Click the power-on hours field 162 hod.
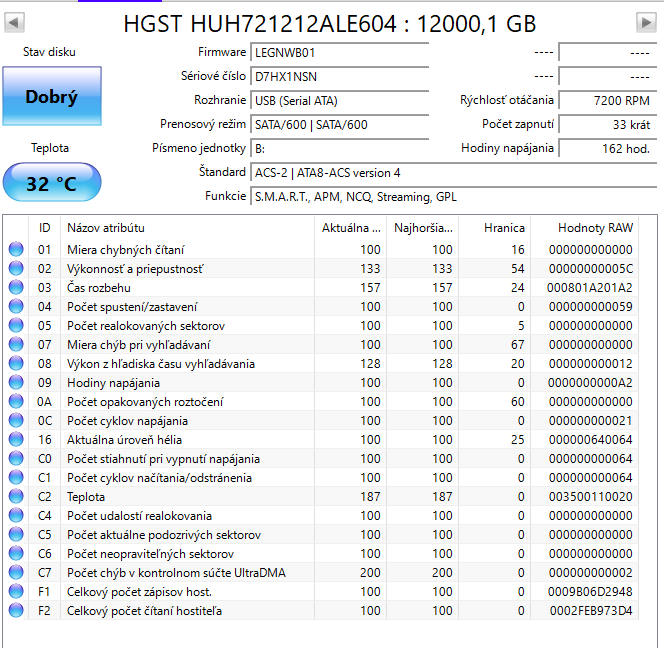This screenshot has height=648, width=664. click(x=608, y=149)
